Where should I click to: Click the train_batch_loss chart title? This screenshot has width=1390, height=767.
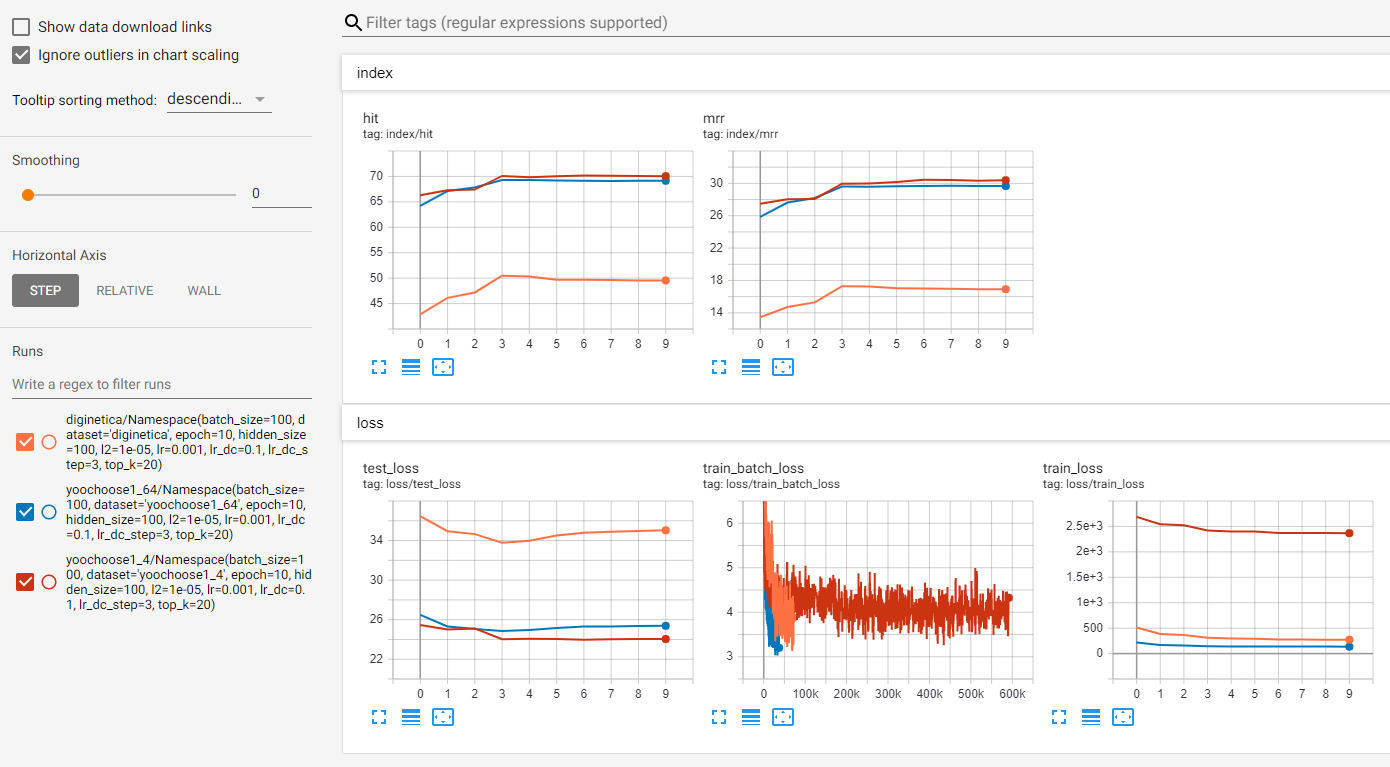coord(753,468)
